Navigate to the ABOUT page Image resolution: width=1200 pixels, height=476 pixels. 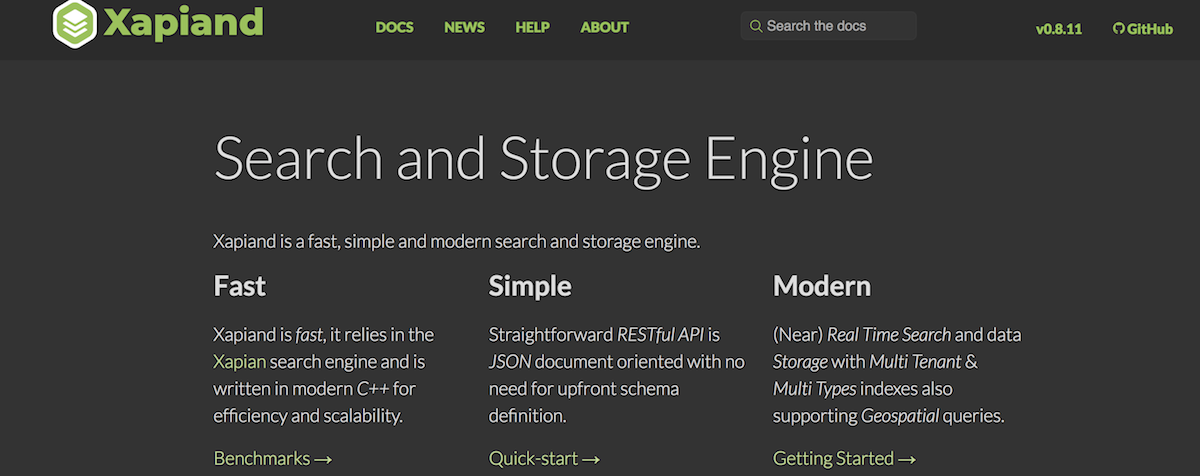605,27
